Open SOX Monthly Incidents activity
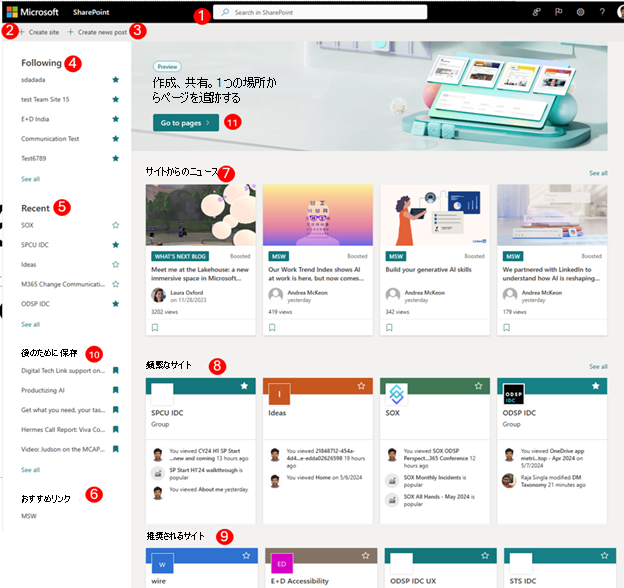Viewport: 624px width, 588px height. click(435, 481)
